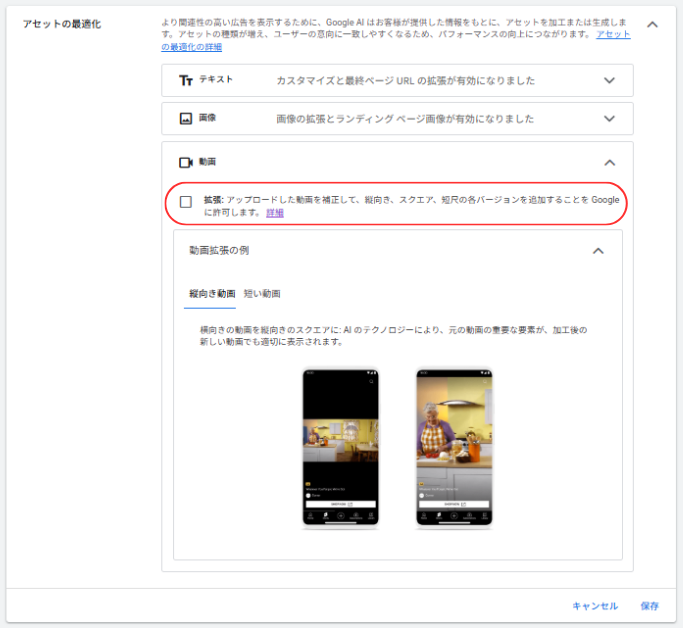Click the 動画拡張の例 panel title
The width and height of the screenshot is (683, 628).
click(219, 251)
